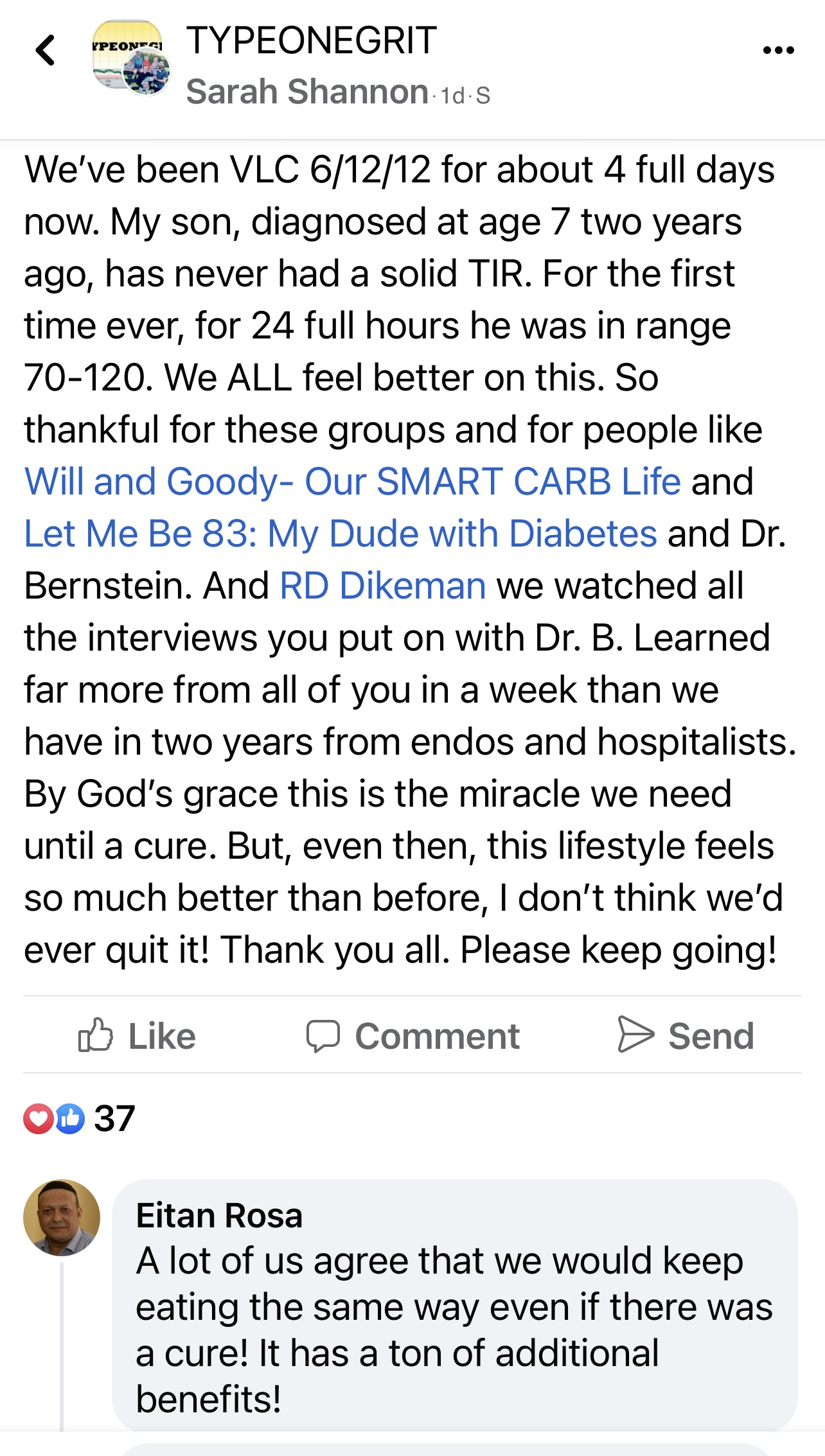The width and height of the screenshot is (825, 1456).
Task: Tap the blue thumbs-up reaction icon
Action: (70, 1118)
